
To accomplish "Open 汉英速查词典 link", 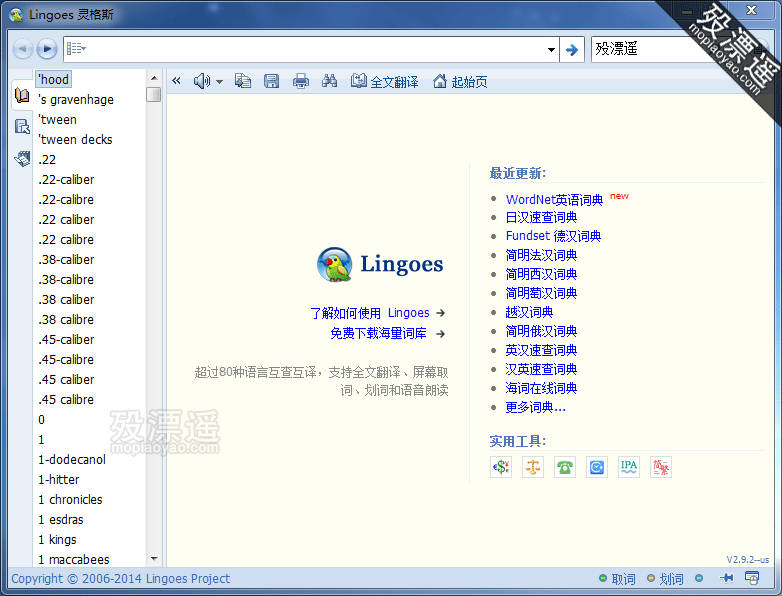I will tap(541, 369).
